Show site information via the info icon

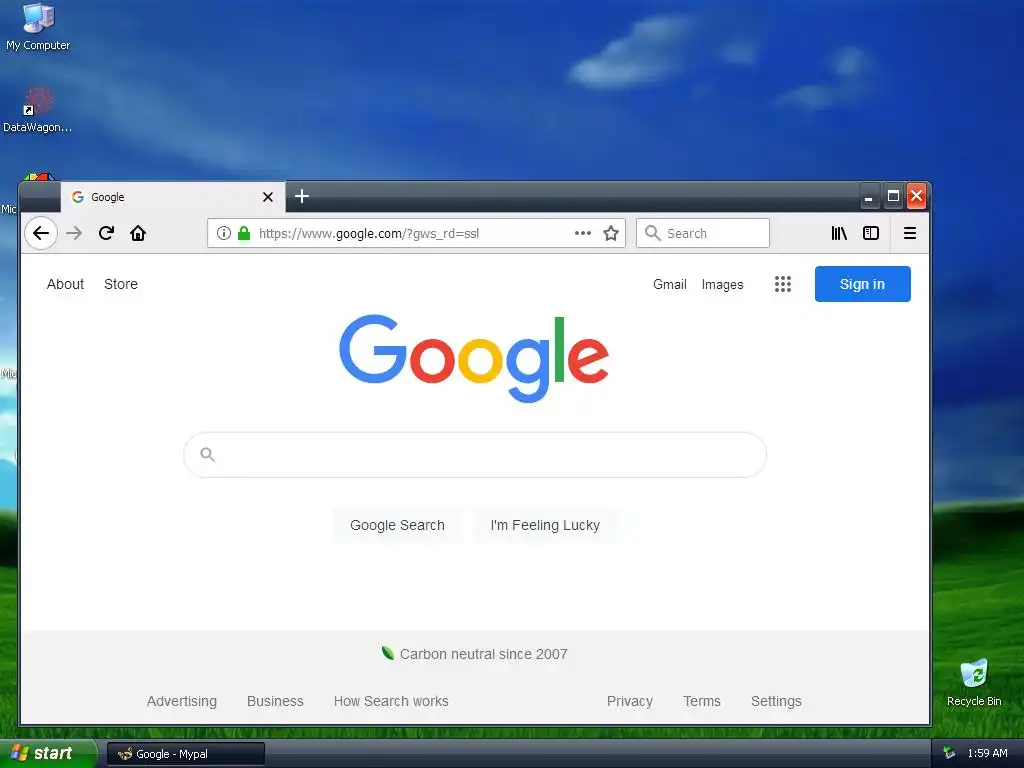[223, 233]
